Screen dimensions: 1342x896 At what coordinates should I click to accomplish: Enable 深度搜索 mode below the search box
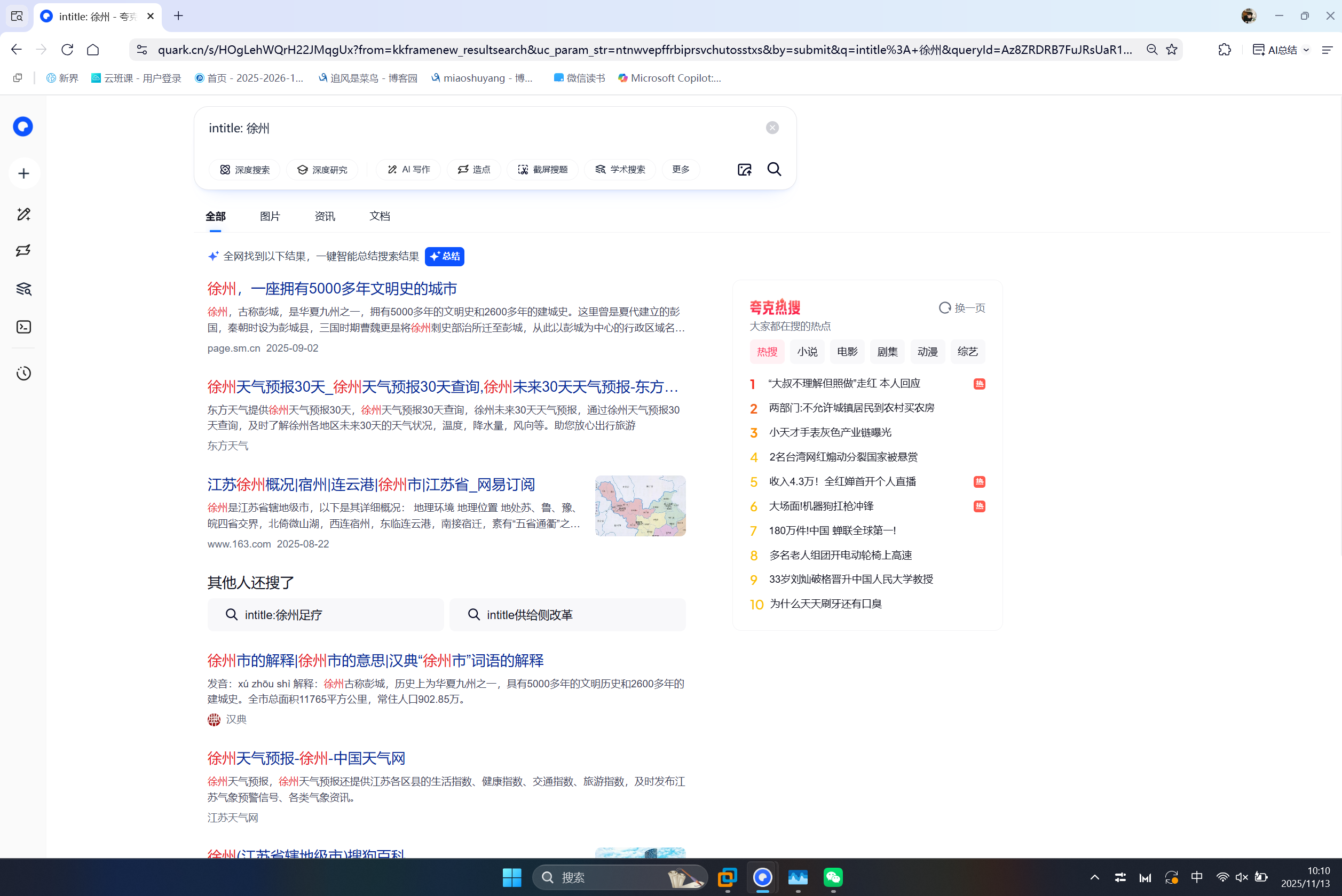(x=244, y=169)
